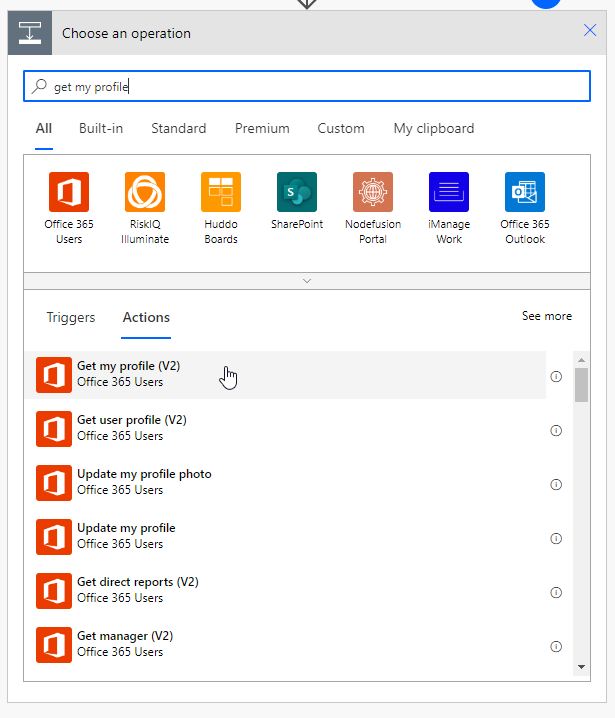Select the RiskIQ Illuminate connector icon
The image size is (615, 718).
pos(145,192)
